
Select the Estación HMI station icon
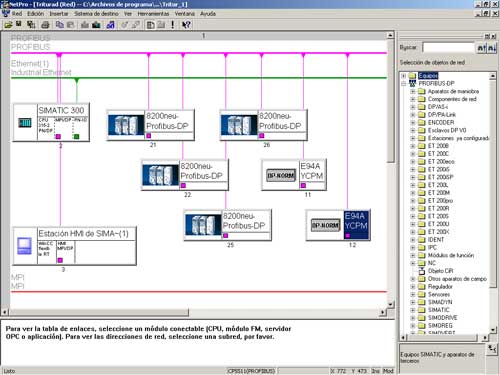(25, 246)
